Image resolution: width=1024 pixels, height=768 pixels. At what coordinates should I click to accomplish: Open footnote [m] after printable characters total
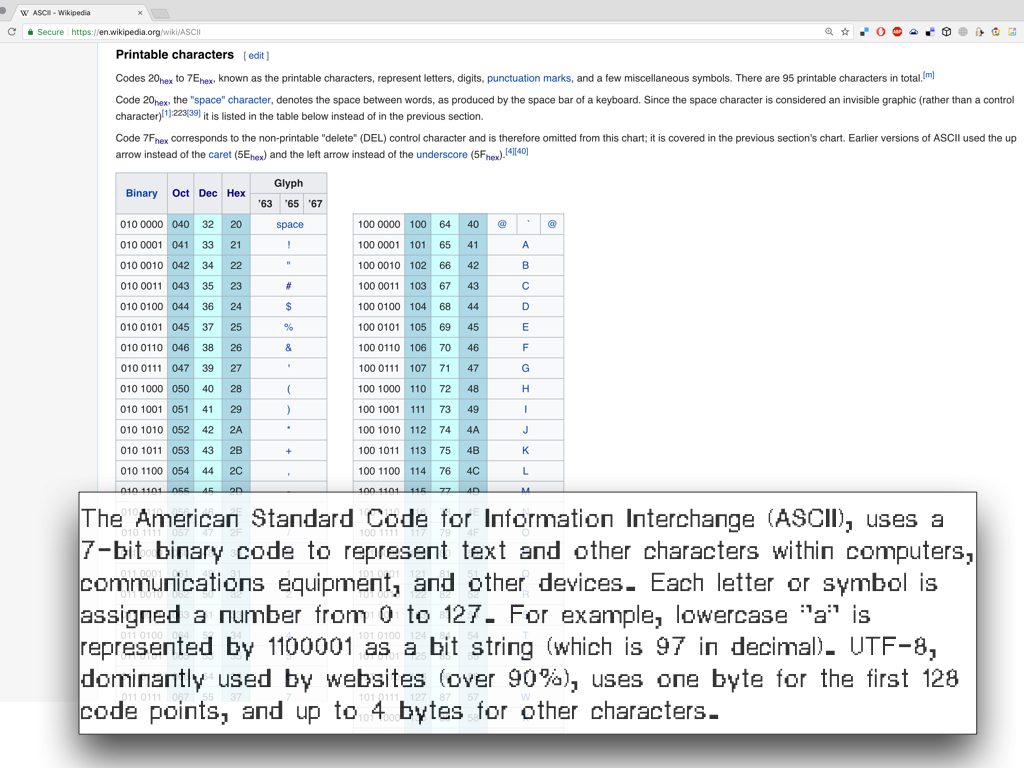click(x=929, y=75)
